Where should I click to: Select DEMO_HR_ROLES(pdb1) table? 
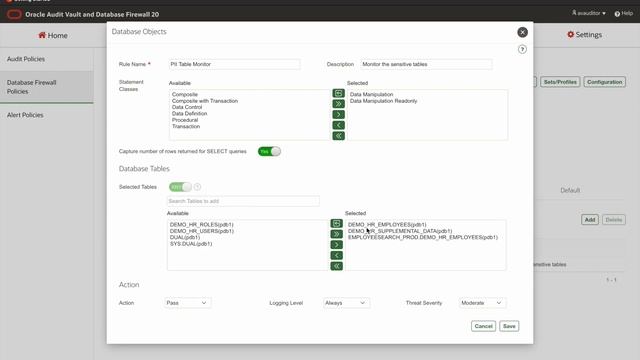pos(202,224)
